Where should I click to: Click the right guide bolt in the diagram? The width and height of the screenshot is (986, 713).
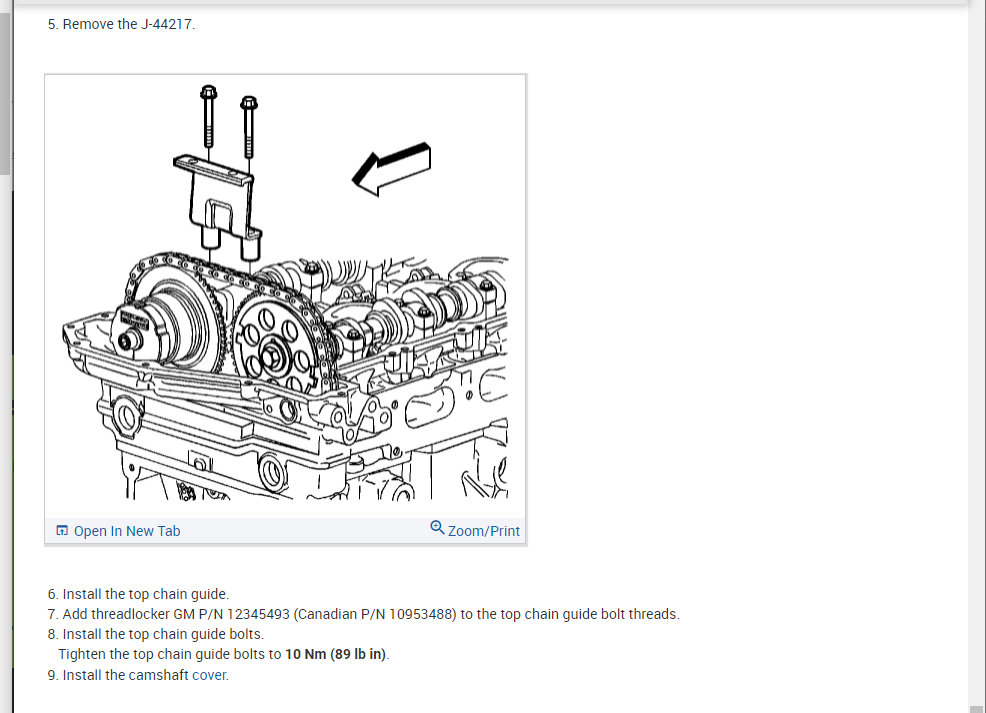[x=249, y=126]
